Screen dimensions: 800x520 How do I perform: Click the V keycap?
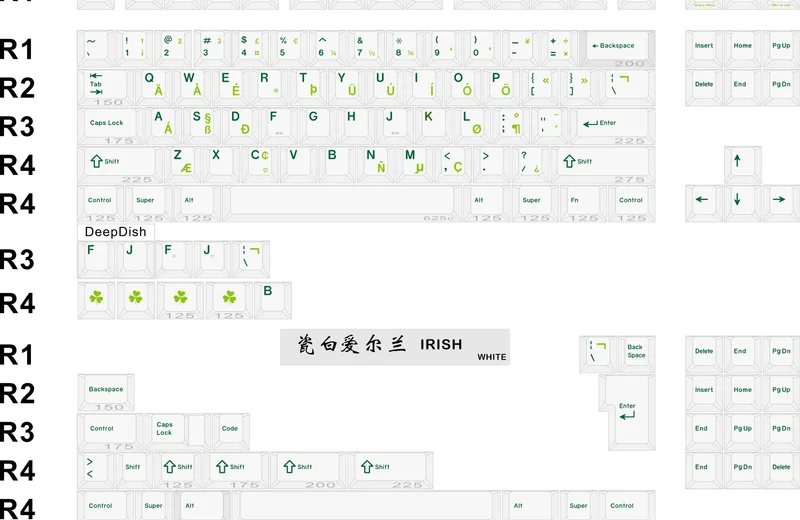[299, 165]
